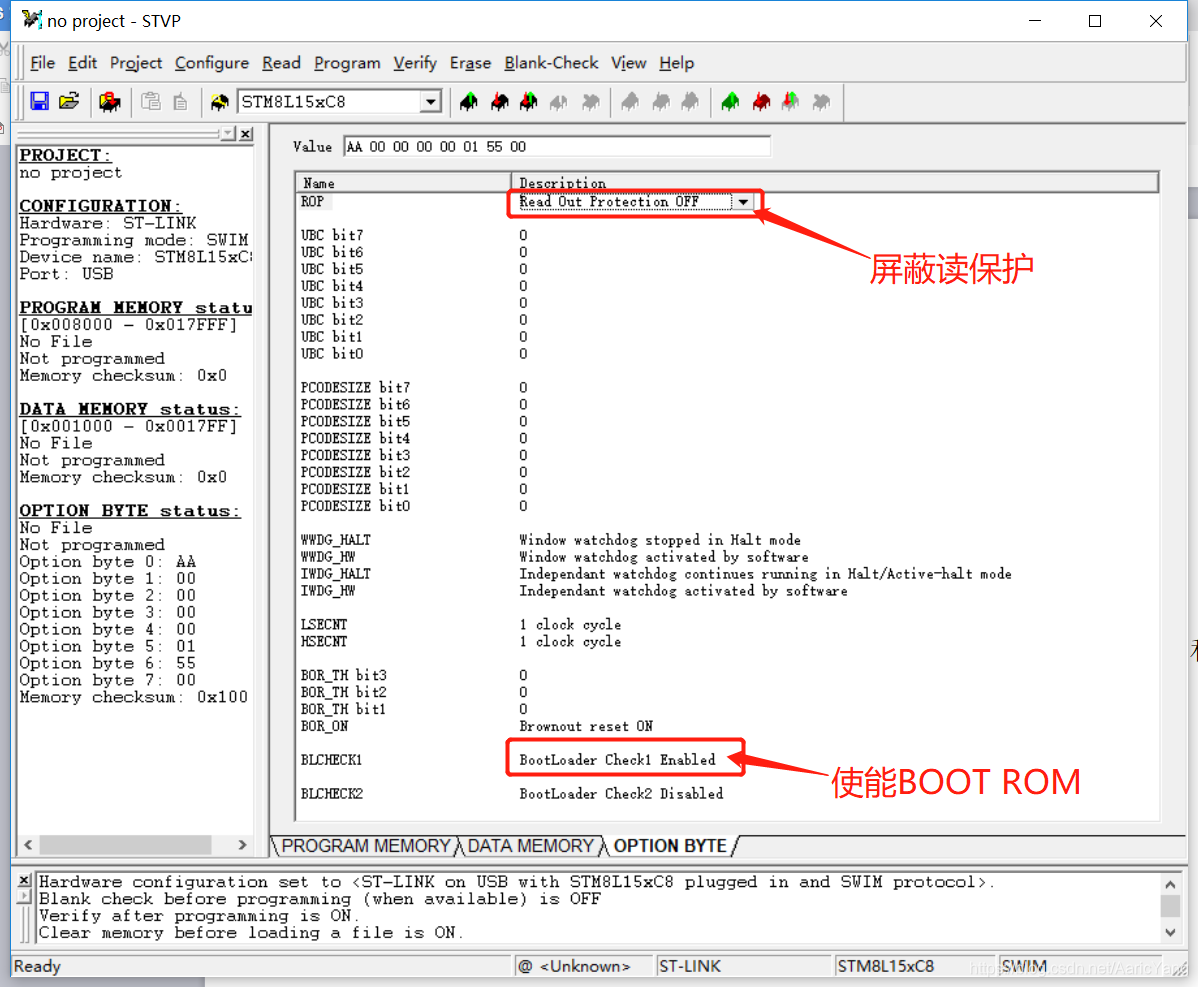
Task: Open the Blank-Check menu
Action: point(551,63)
